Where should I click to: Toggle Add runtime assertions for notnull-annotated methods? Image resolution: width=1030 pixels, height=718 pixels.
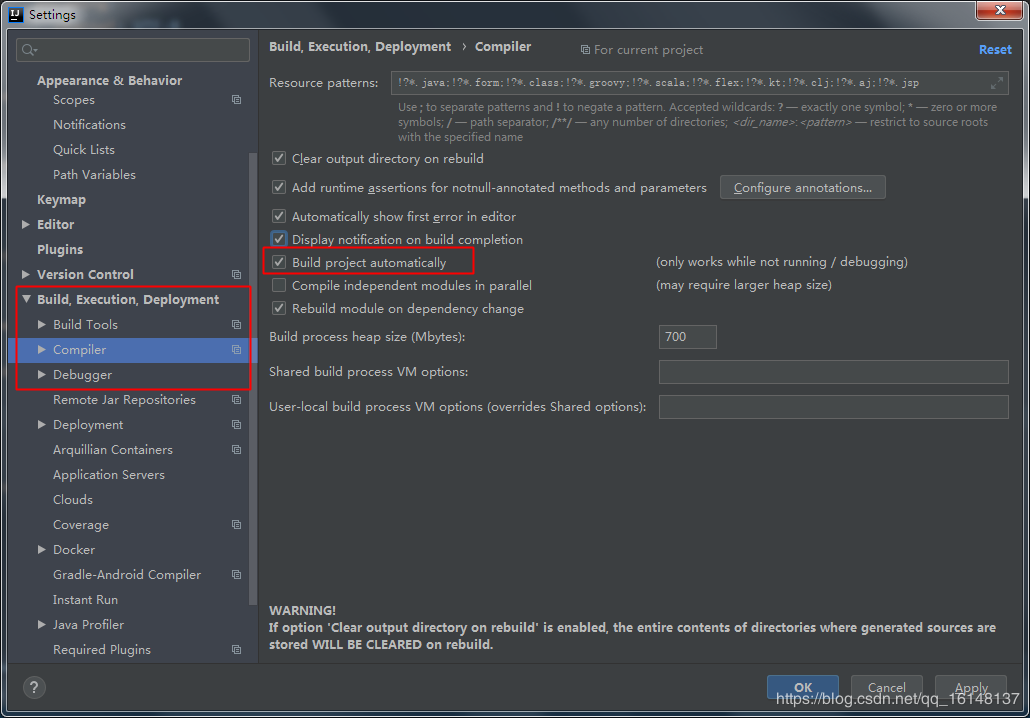[x=279, y=187]
